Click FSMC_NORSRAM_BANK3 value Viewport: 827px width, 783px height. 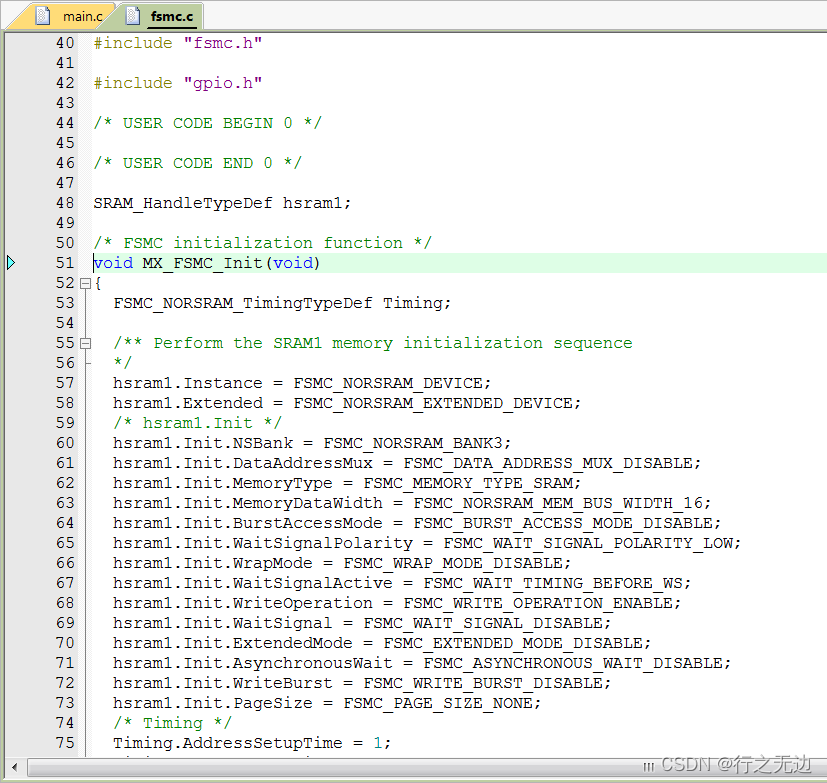point(412,443)
